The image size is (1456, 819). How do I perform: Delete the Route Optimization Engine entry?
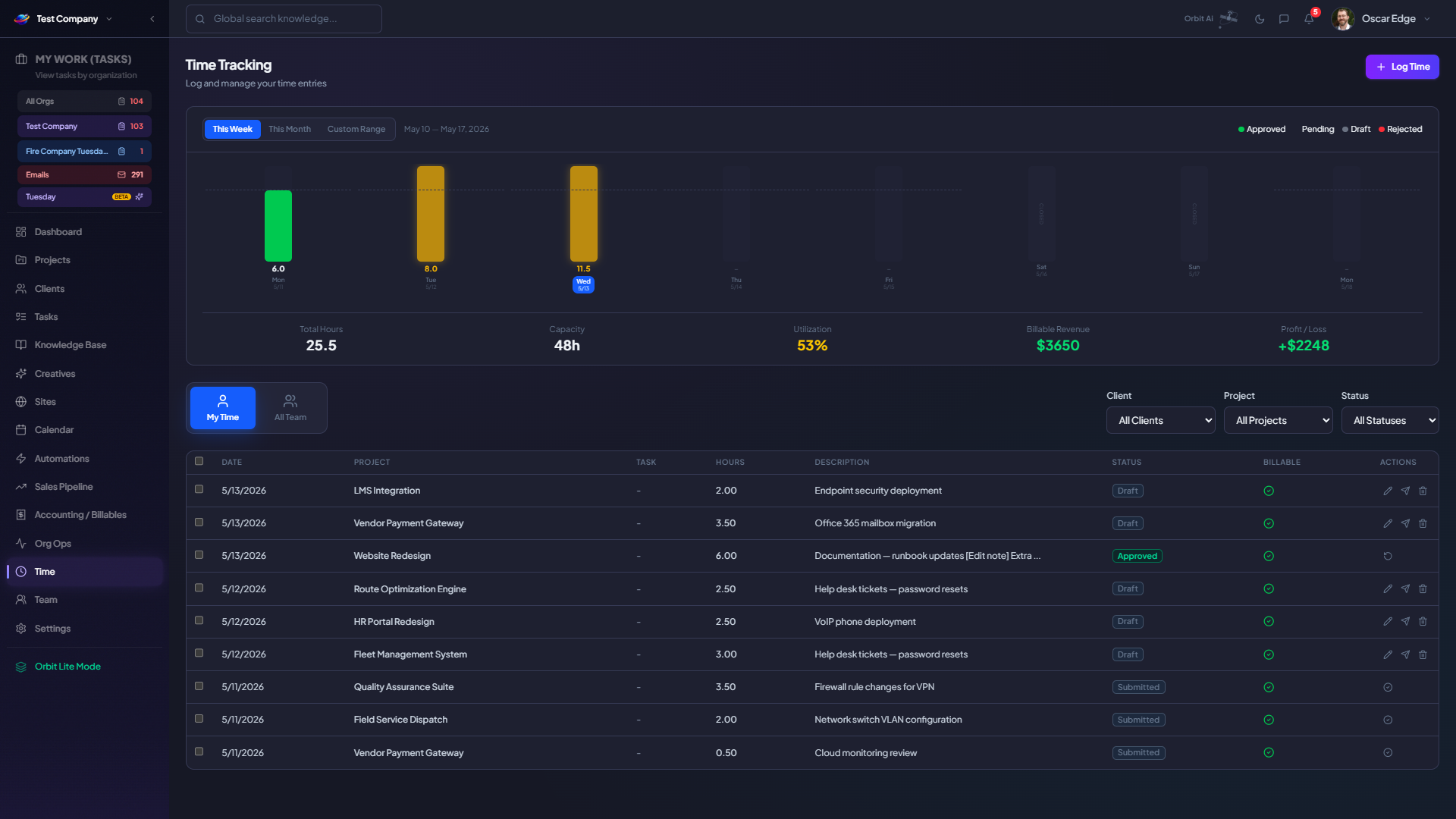(x=1423, y=588)
